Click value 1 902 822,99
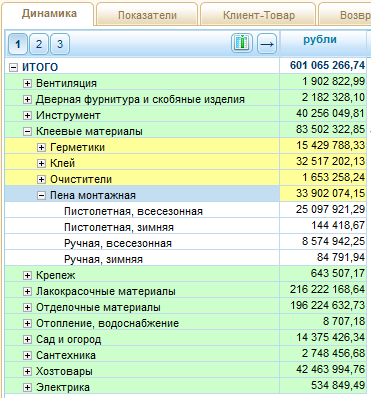371x398 pixels. point(333,81)
